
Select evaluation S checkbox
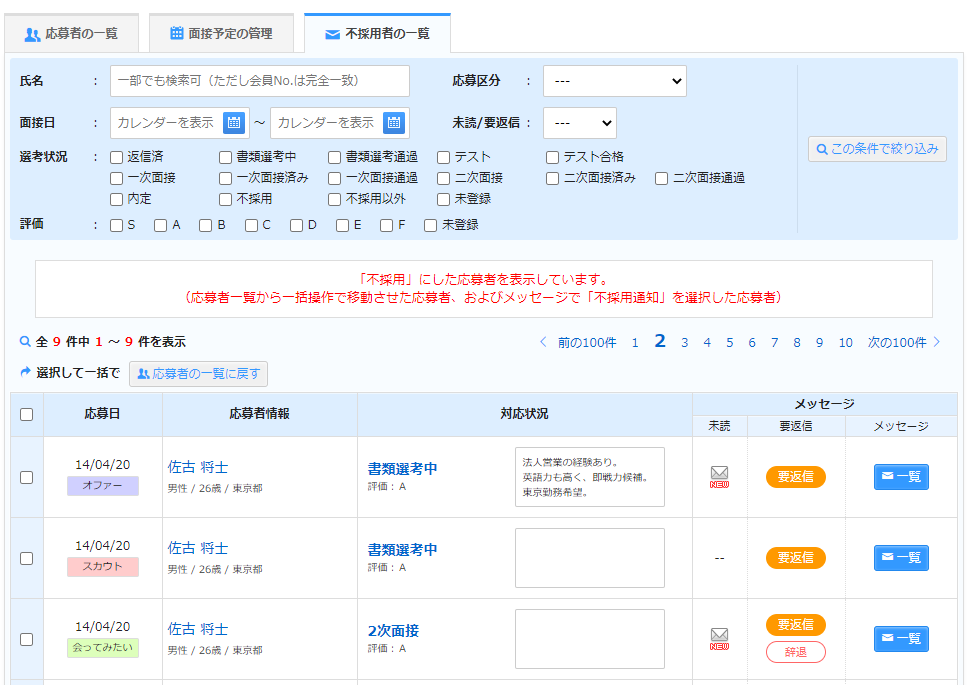click(x=116, y=226)
